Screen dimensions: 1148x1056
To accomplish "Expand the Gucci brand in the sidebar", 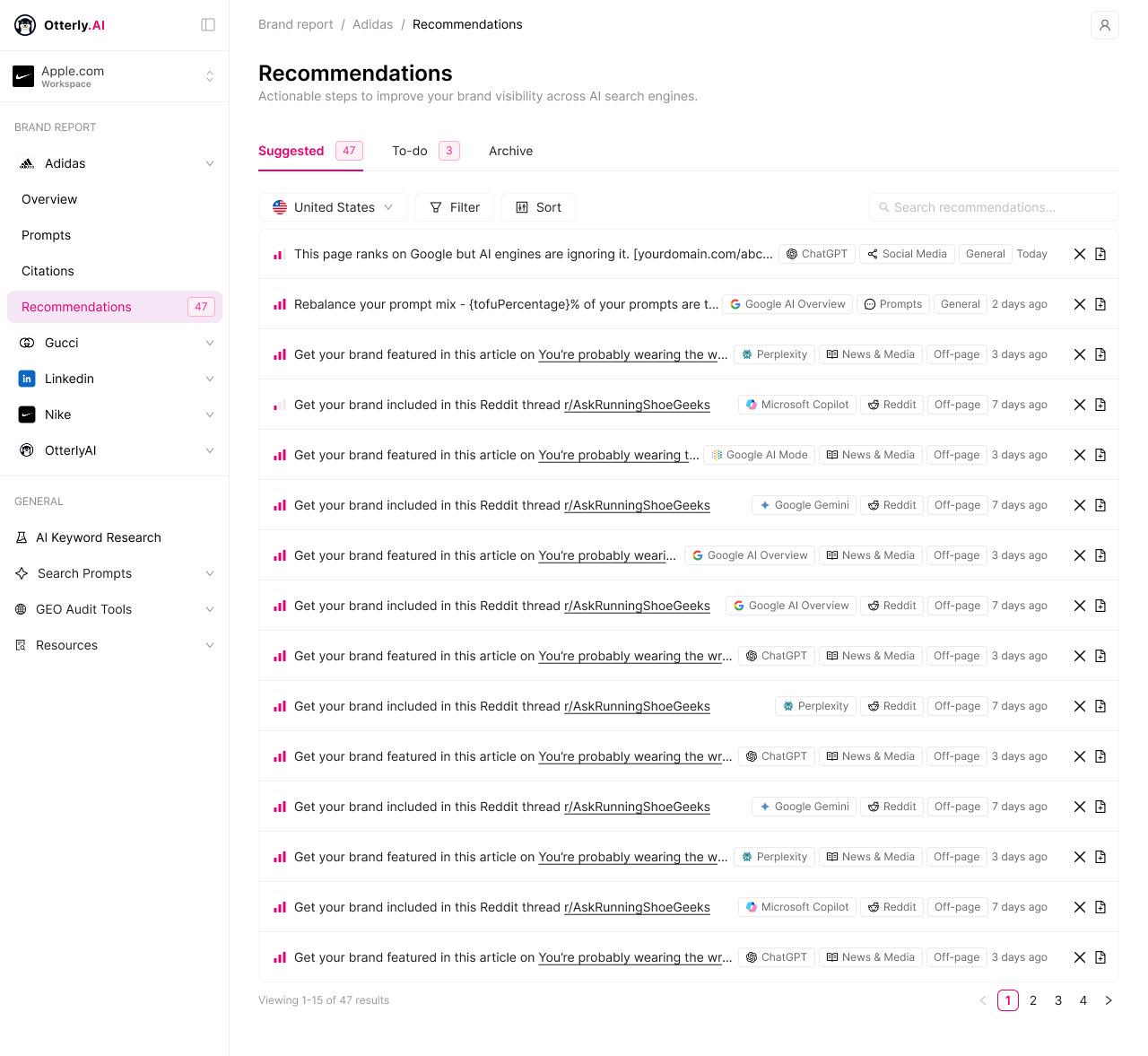I will point(210,343).
